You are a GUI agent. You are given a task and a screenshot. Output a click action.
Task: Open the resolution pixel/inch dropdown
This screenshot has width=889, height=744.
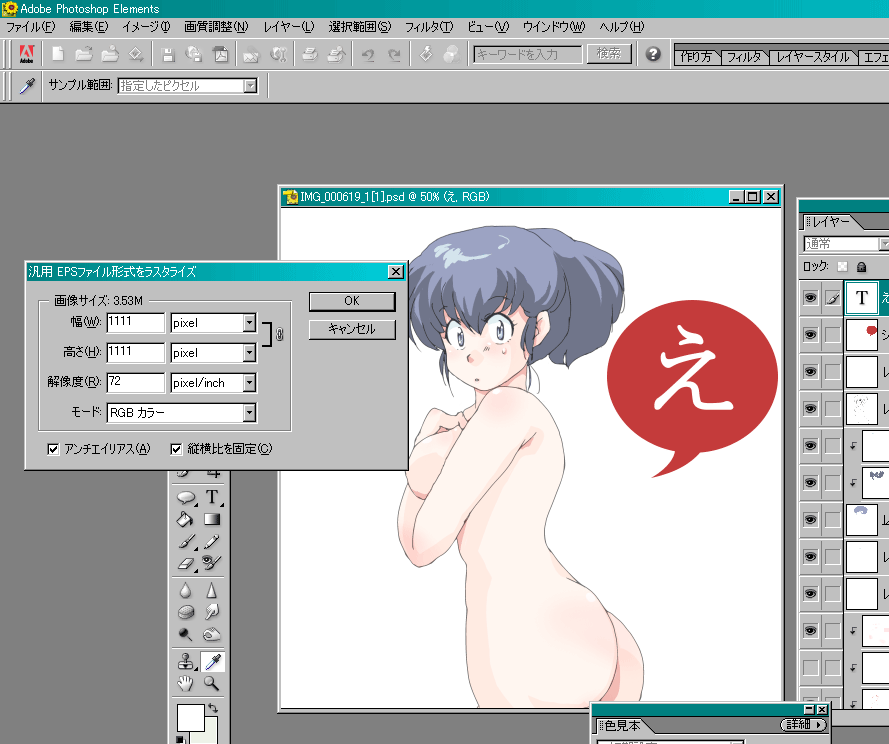(x=249, y=383)
